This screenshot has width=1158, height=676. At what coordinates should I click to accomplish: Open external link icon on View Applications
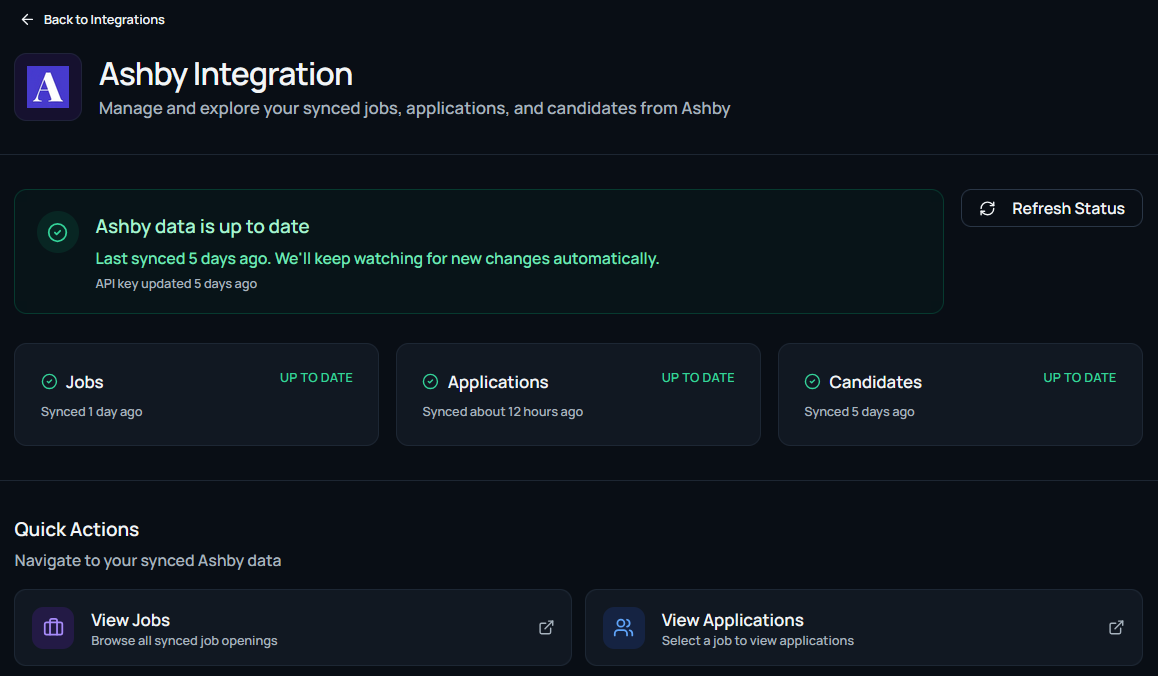point(1116,628)
